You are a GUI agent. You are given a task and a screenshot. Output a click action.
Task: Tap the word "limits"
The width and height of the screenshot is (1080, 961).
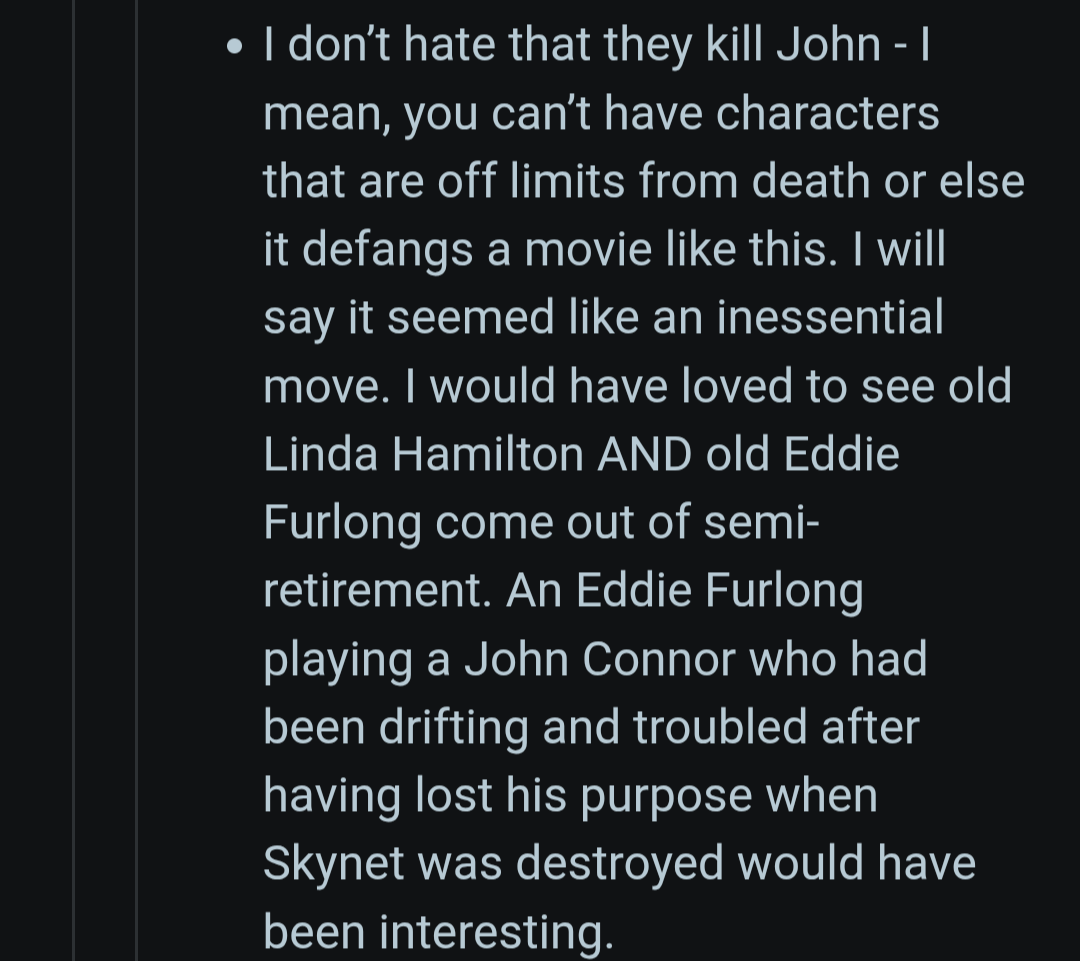567,181
